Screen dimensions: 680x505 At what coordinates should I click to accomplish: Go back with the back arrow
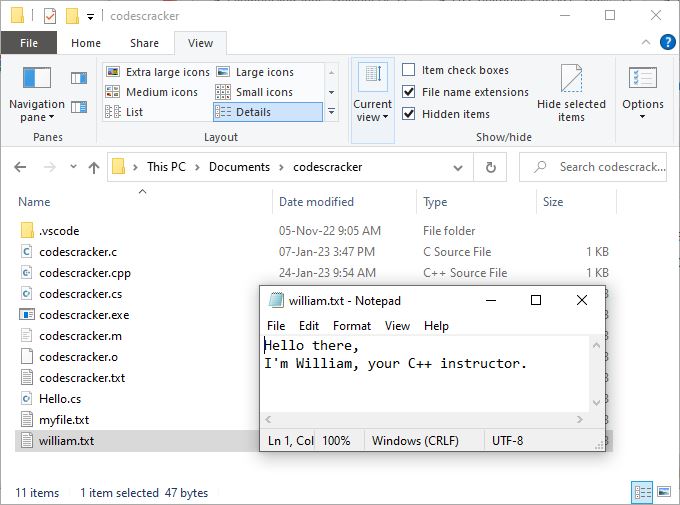pos(20,167)
